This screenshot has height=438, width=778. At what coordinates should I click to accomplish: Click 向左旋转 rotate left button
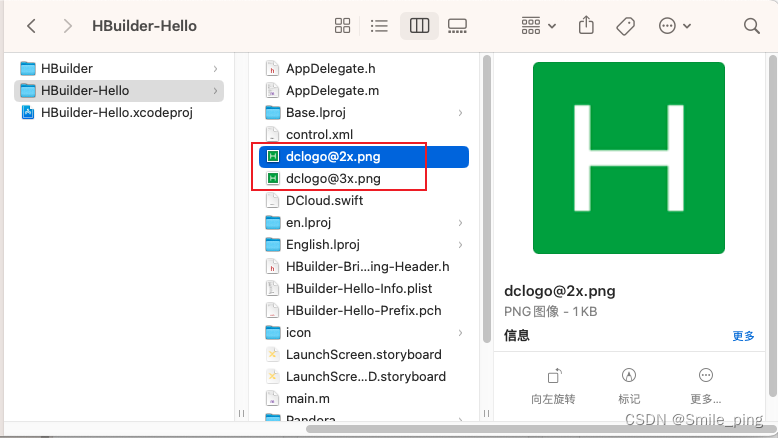coord(553,386)
